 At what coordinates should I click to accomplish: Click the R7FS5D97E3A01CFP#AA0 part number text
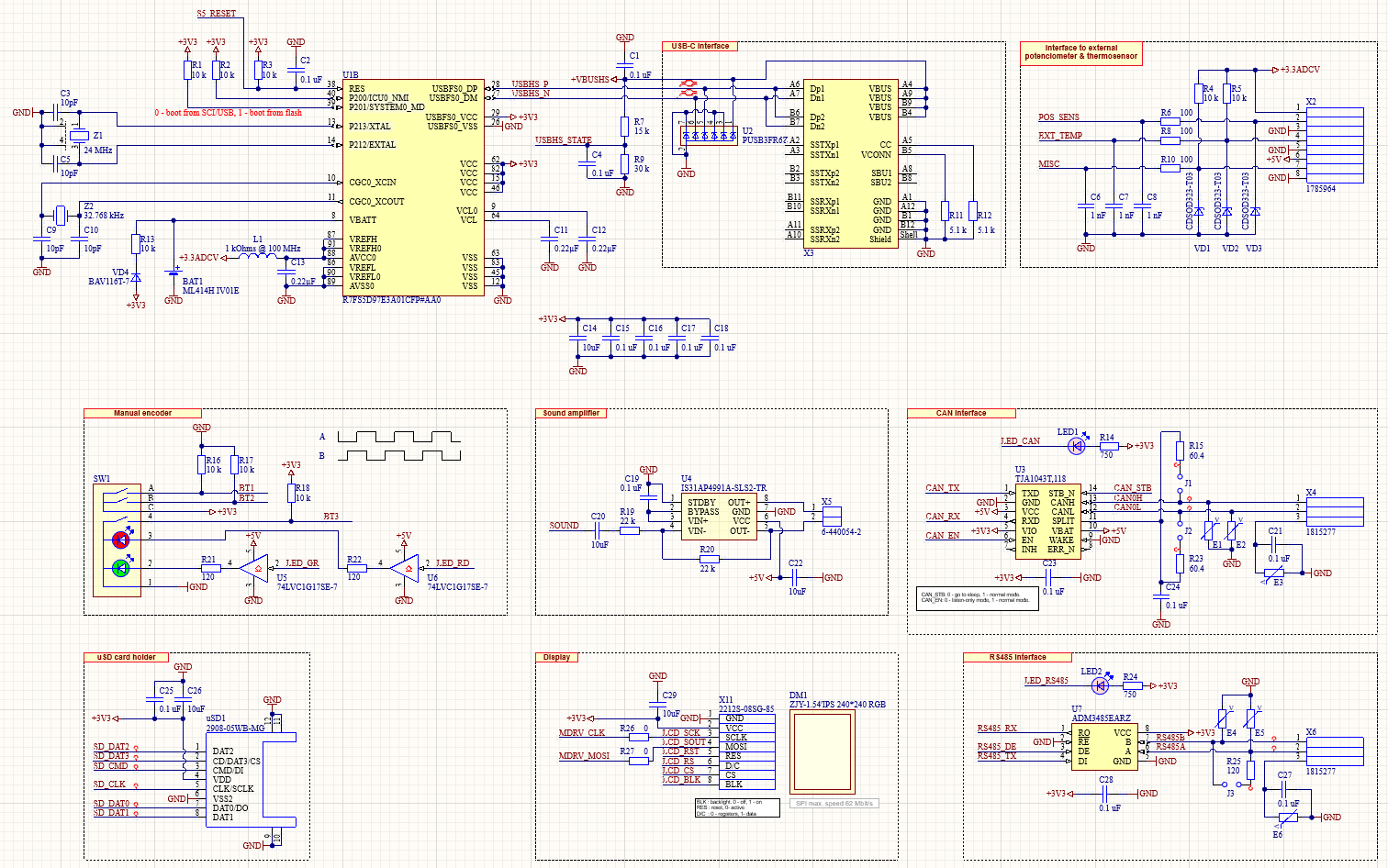pos(392,300)
